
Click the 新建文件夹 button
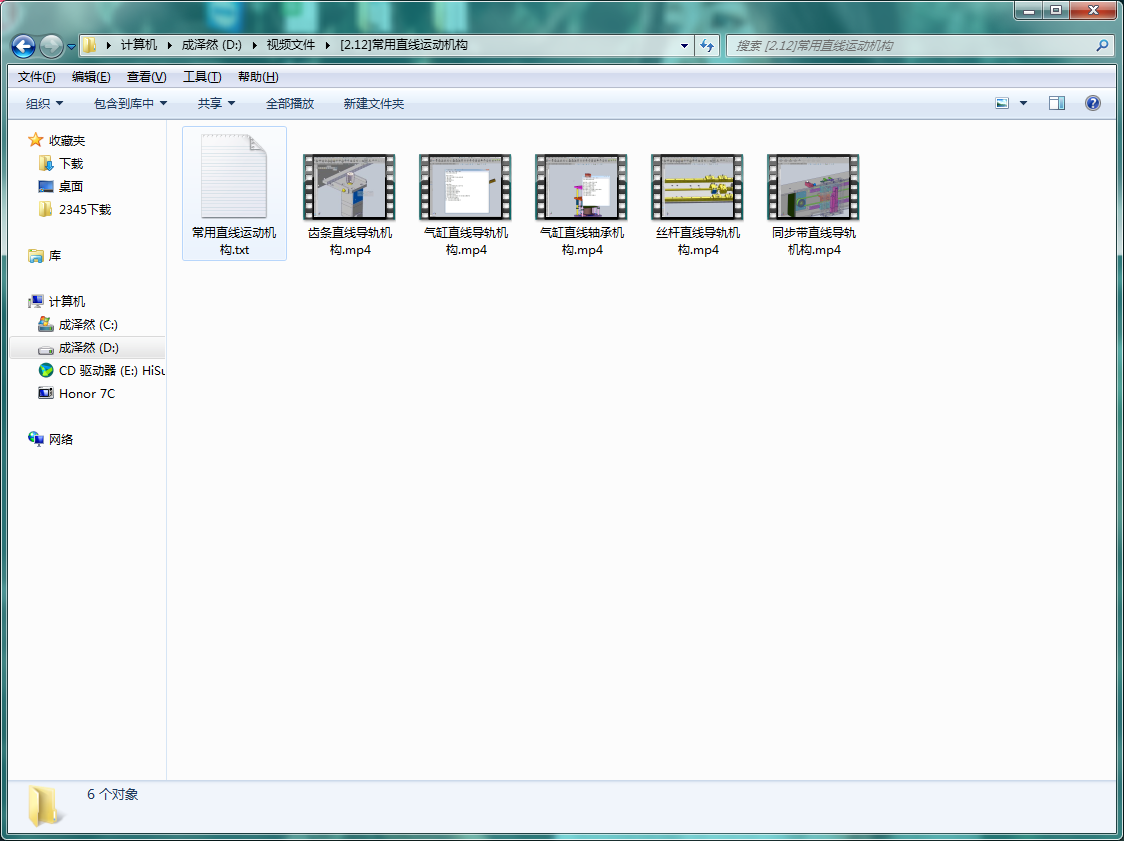point(373,103)
